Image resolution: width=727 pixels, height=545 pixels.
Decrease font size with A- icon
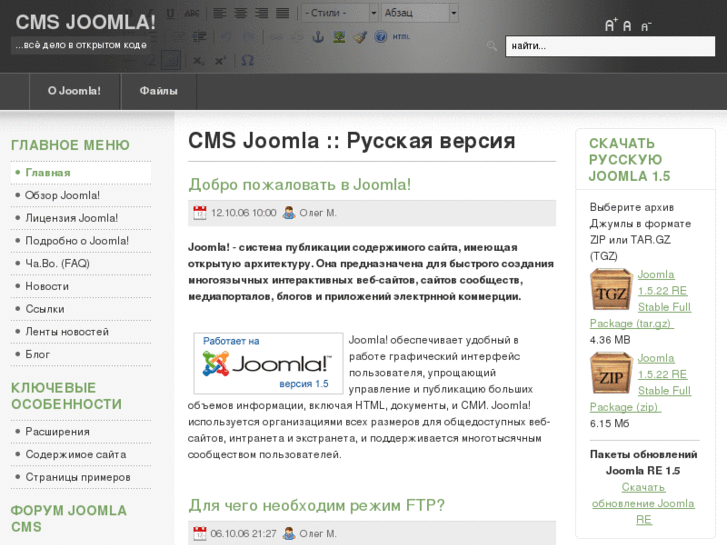tap(646, 26)
